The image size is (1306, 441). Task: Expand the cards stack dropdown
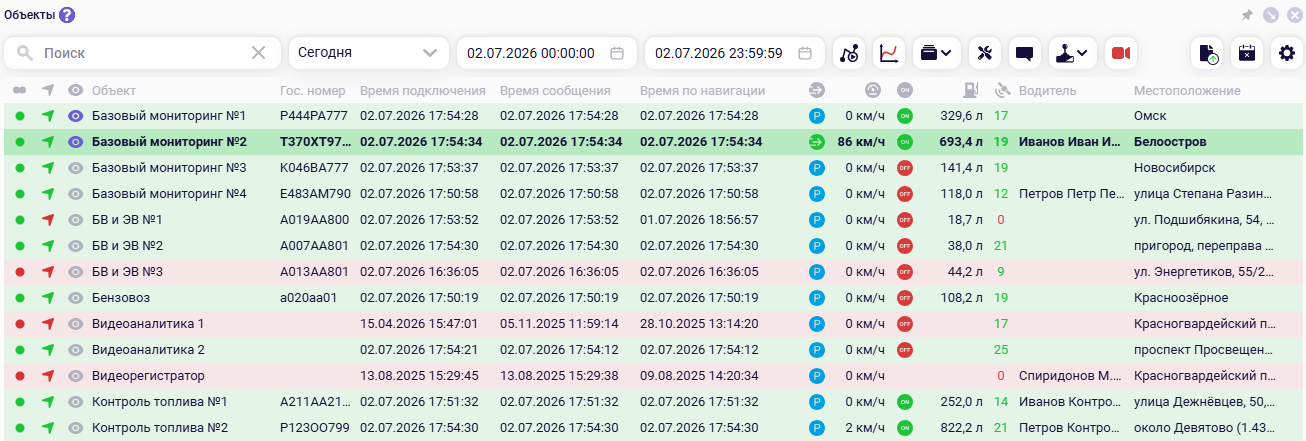936,53
